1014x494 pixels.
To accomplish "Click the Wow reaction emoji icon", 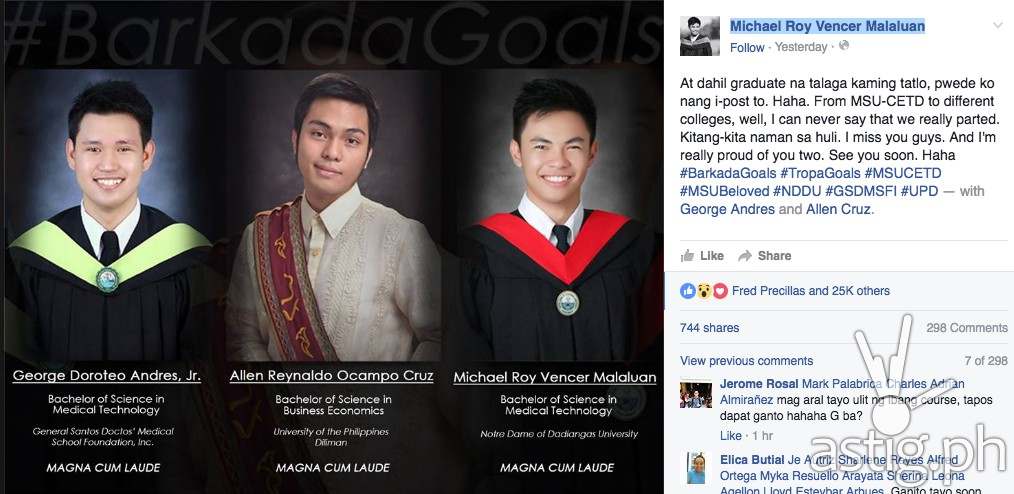I will pyautogui.click(x=704, y=291).
